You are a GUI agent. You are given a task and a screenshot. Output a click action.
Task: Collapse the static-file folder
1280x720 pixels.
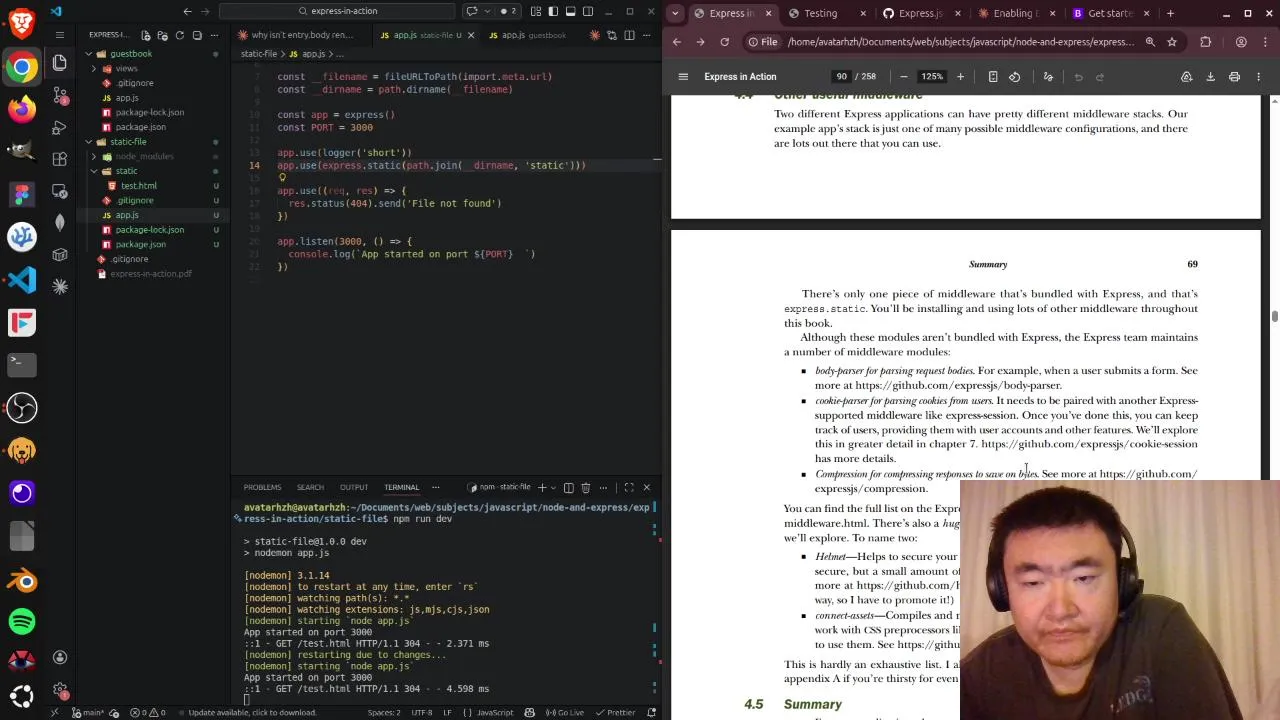click(127, 142)
